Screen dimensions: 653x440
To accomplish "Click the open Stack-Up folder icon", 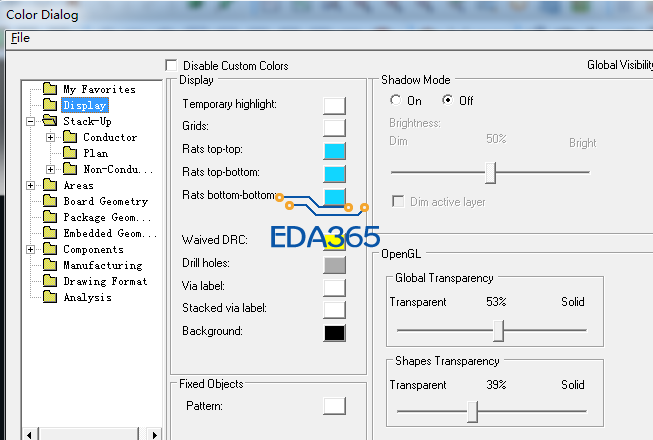I will pyautogui.click(x=50, y=121).
